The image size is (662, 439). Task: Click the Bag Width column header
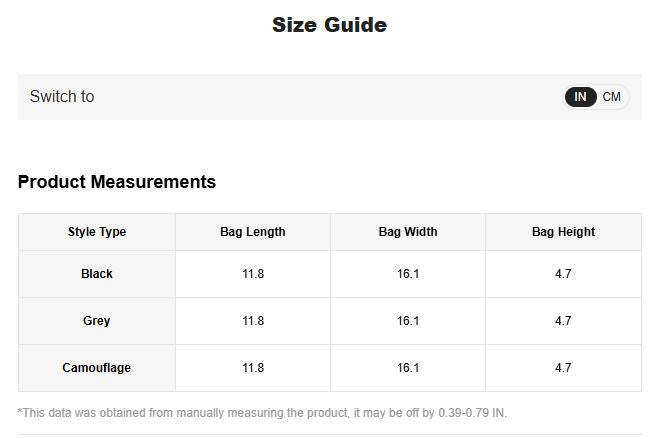click(x=408, y=232)
